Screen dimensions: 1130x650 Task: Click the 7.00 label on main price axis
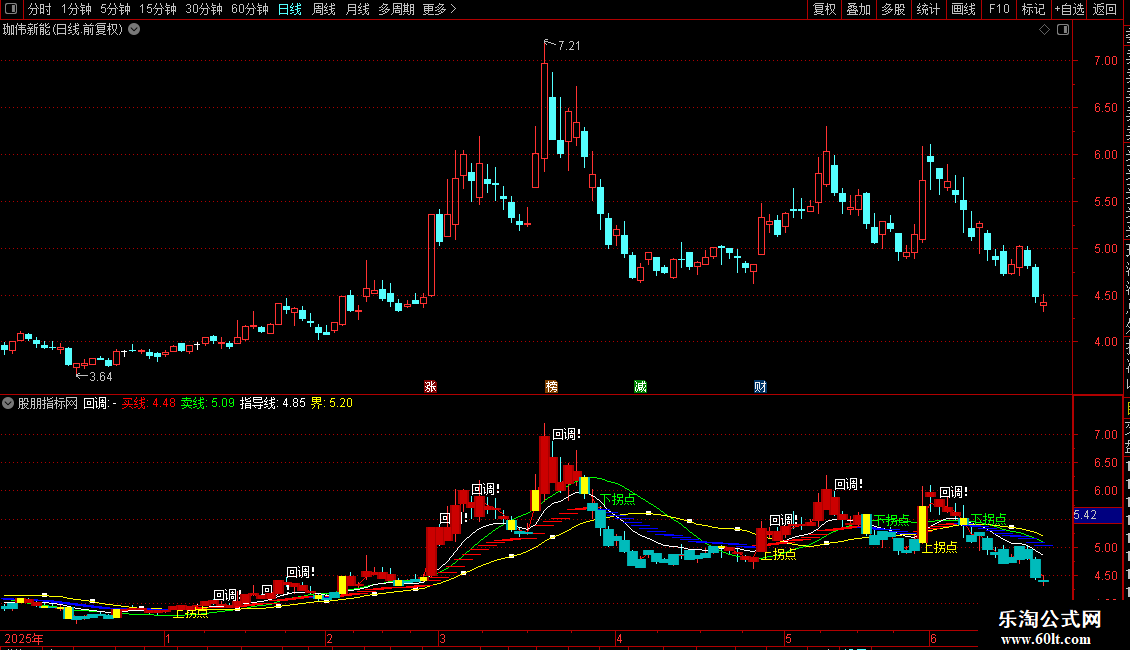[x=1105, y=61]
